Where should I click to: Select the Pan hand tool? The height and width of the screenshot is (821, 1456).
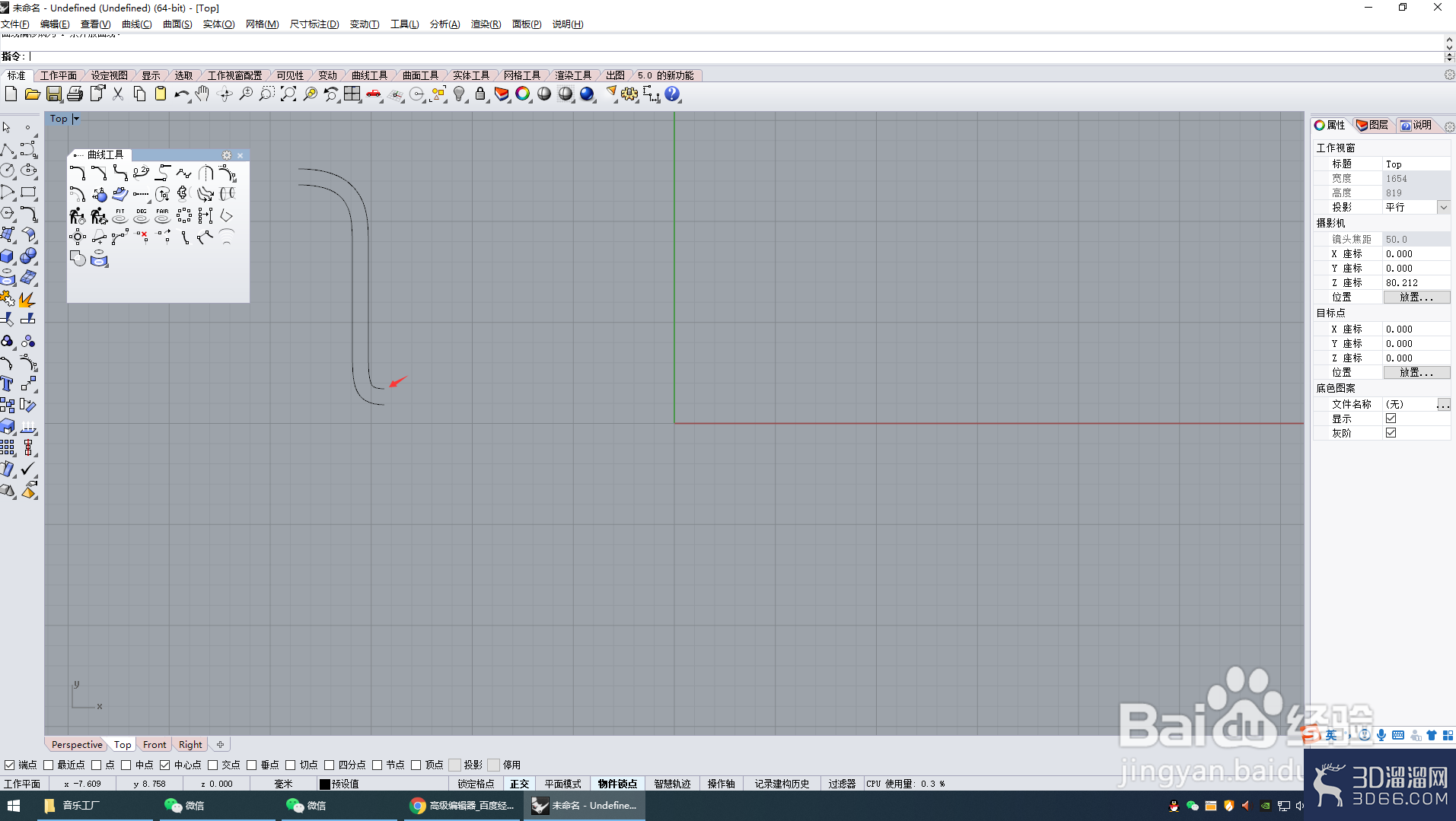point(202,94)
